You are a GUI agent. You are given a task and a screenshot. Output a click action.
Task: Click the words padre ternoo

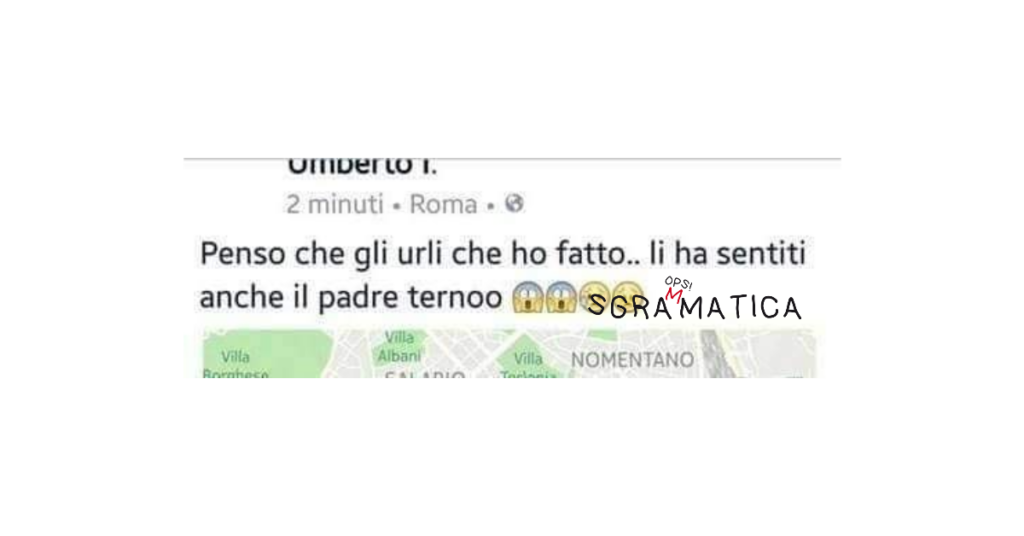[x=410, y=298]
